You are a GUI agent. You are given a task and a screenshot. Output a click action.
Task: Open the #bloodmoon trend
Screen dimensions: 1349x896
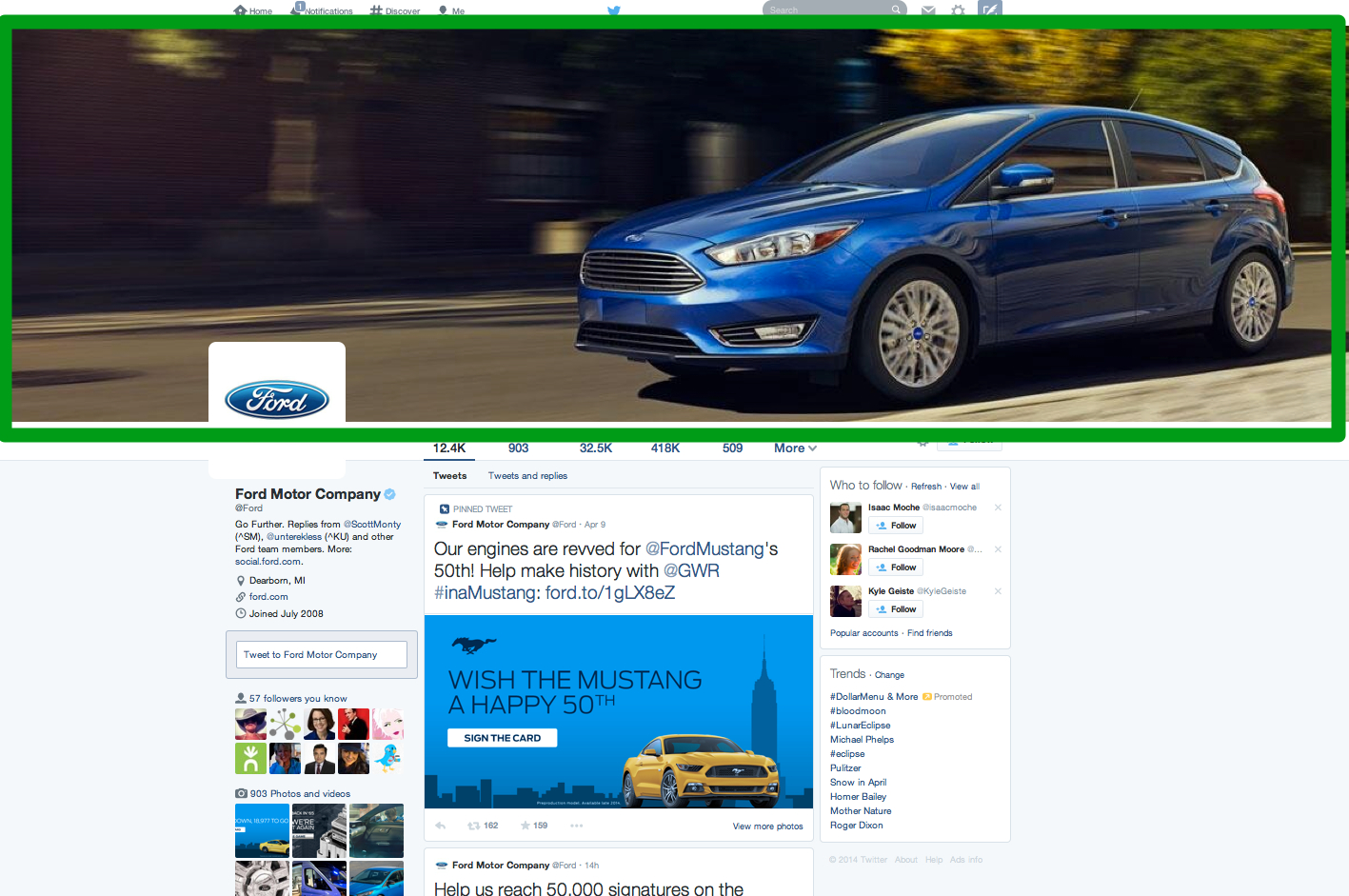pos(858,711)
